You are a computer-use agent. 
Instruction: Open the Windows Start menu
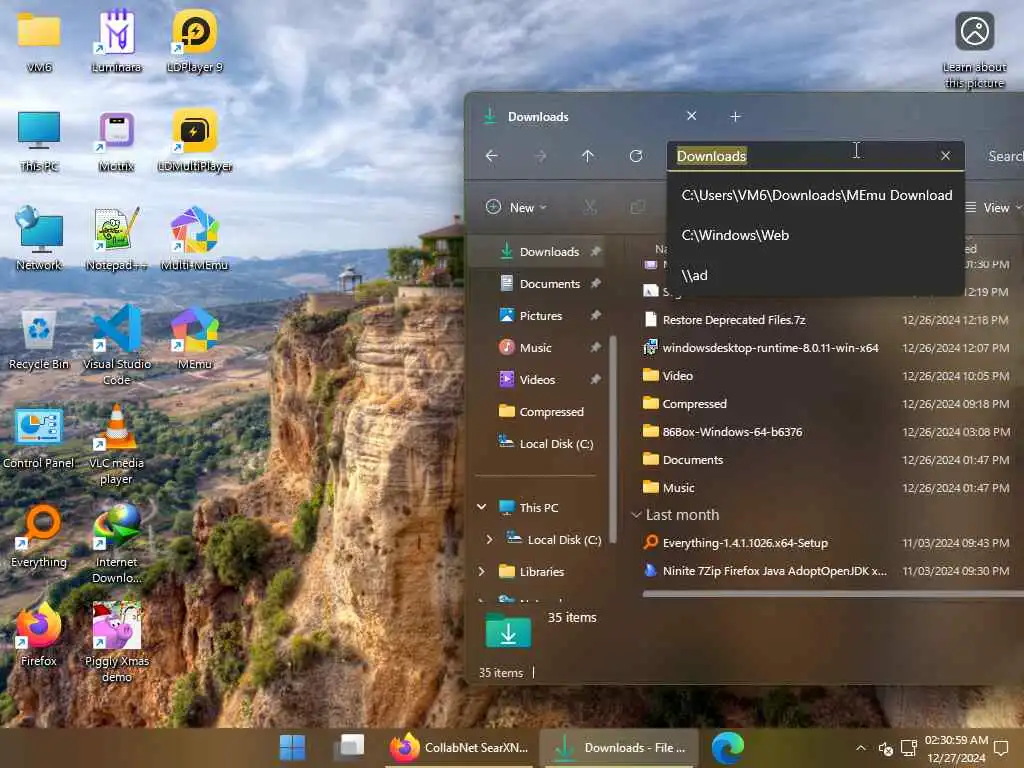tap(292, 748)
